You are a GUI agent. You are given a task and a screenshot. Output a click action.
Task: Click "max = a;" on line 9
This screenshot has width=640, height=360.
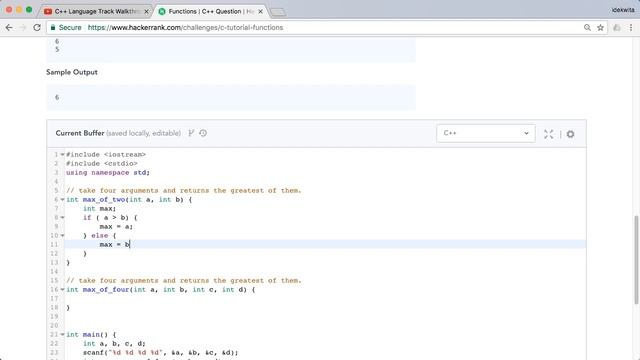coord(116,226)
